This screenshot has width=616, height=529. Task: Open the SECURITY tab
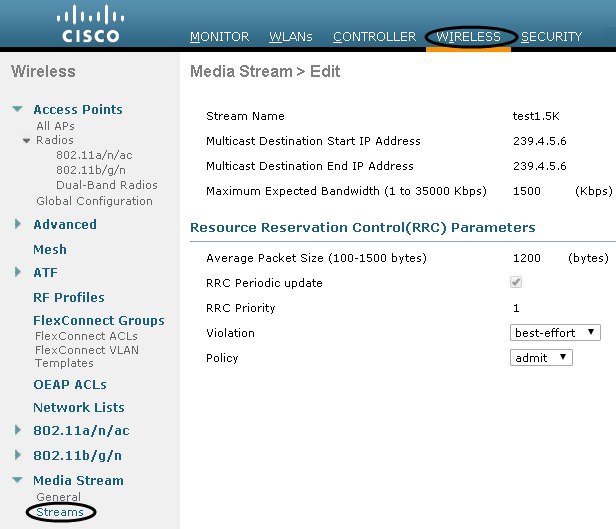(551, 37)
